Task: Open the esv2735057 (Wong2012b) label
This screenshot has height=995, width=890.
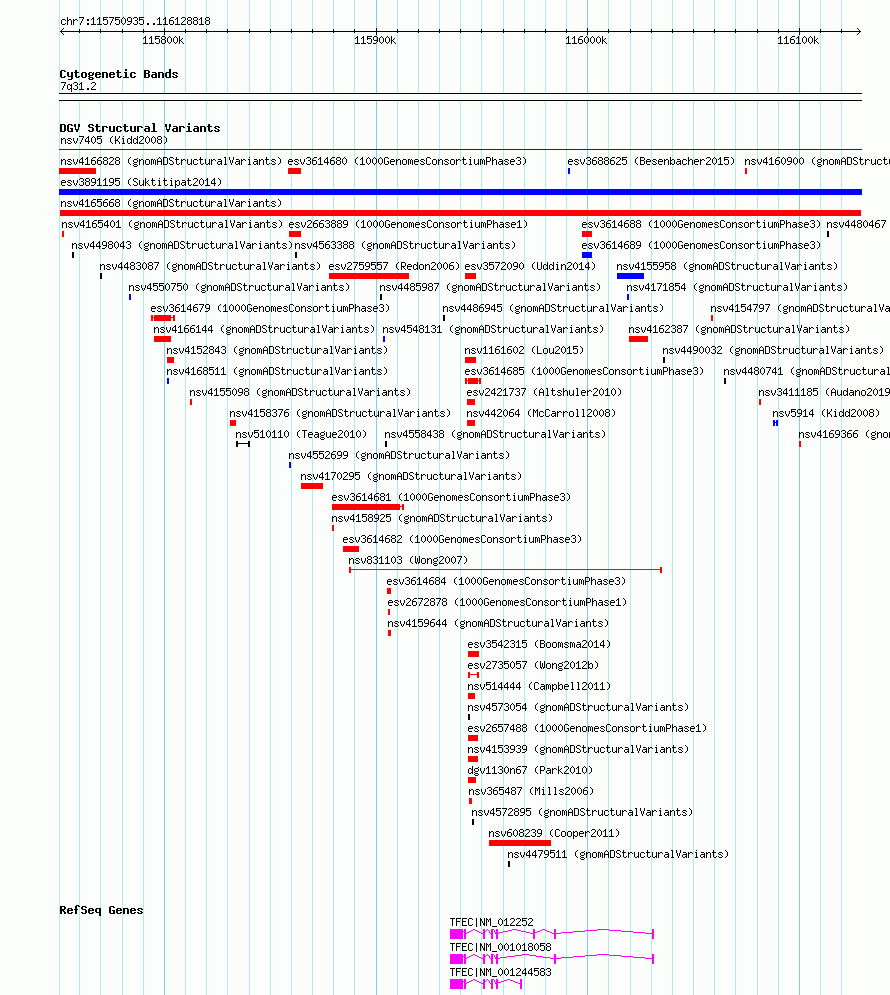Action: tap(533, 665)
